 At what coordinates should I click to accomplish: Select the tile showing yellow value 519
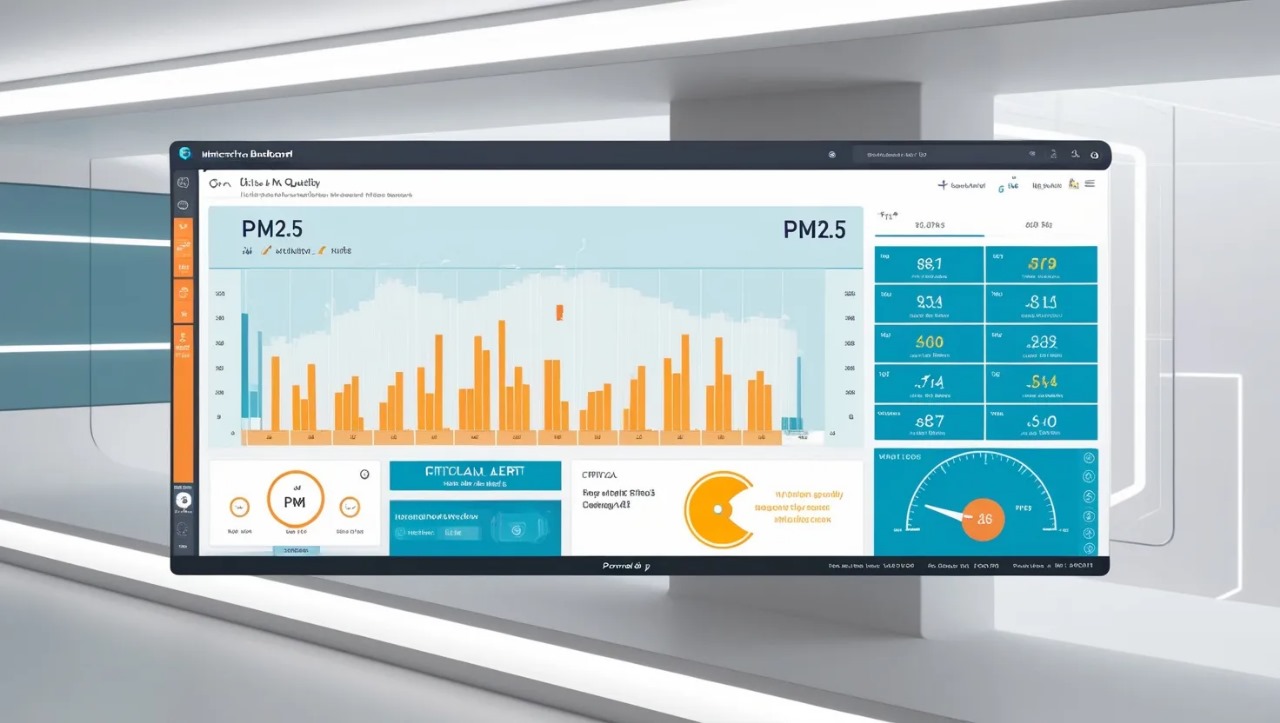[x=1041, y=264]
